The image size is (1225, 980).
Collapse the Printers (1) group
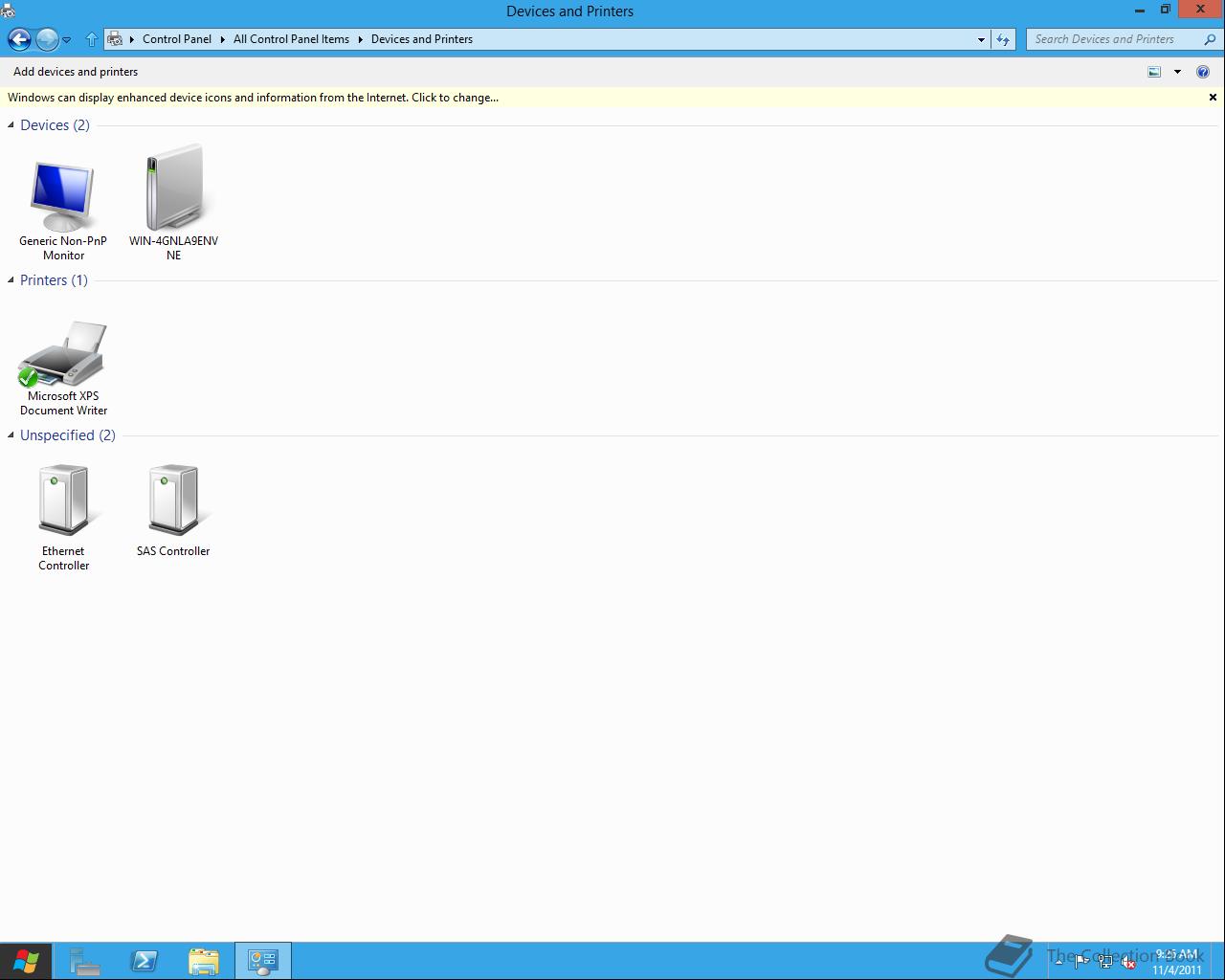pos(11,280)
